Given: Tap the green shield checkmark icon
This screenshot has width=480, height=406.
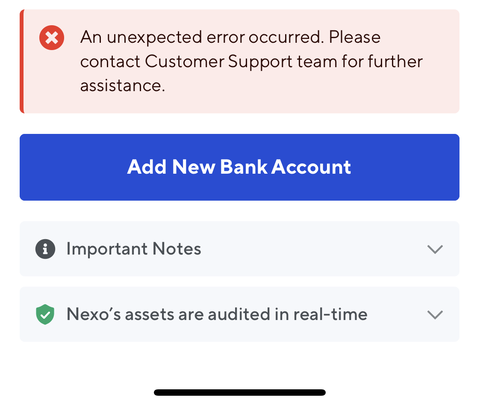Looking at the screenshot, I should (45, 314).
